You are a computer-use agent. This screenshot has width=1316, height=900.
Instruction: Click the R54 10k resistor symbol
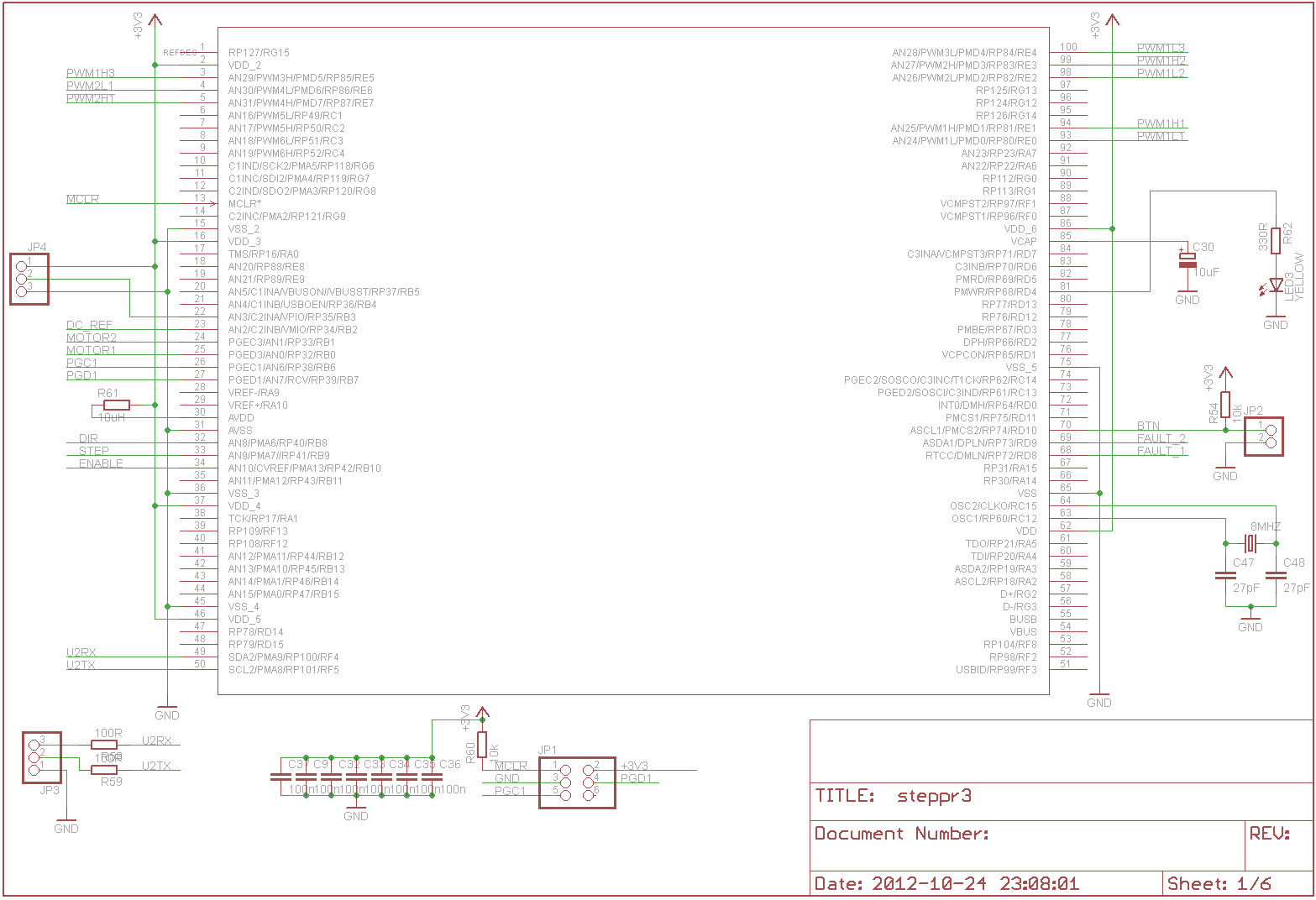1225,406
